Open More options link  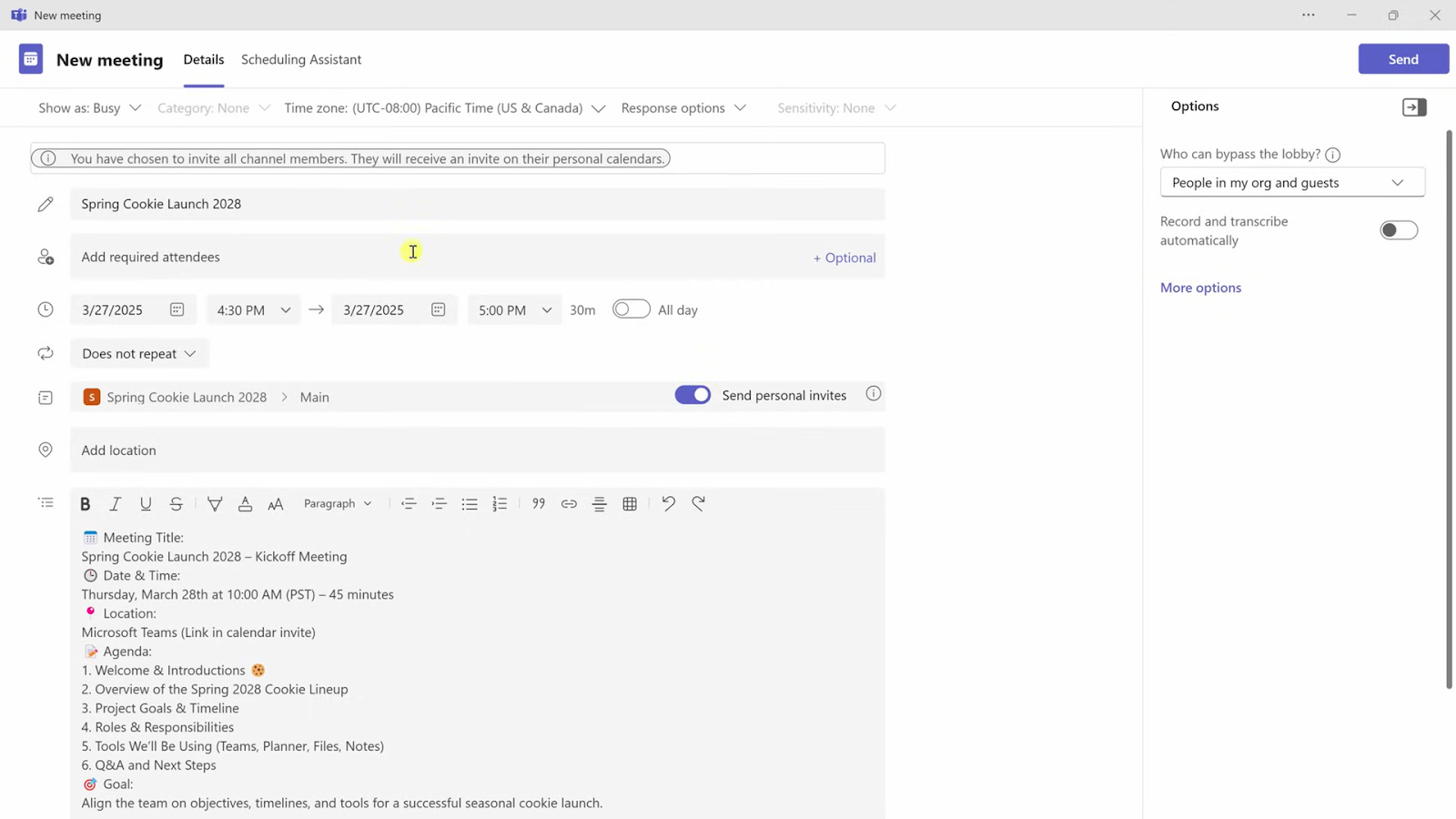(x=1200, y=288)
